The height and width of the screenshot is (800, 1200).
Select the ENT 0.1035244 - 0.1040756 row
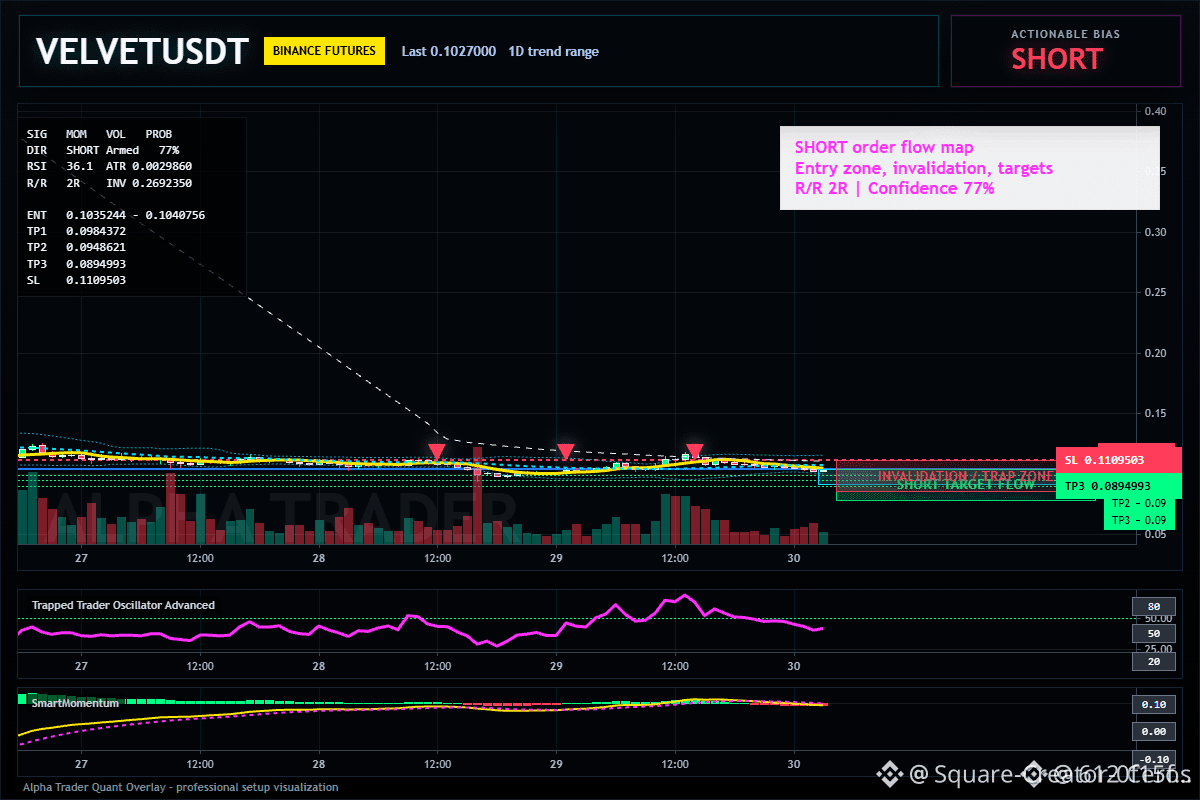click(116, 215)
